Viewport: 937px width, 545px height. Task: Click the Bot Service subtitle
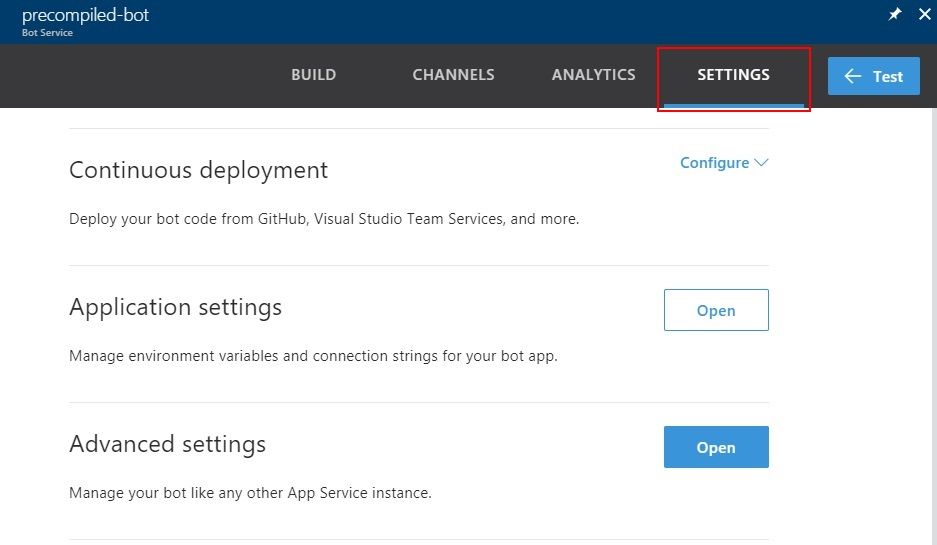pos(47,33)
